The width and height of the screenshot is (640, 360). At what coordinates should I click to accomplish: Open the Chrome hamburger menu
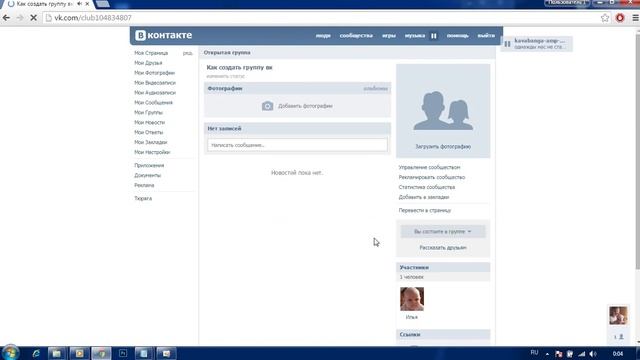[636, 18]
